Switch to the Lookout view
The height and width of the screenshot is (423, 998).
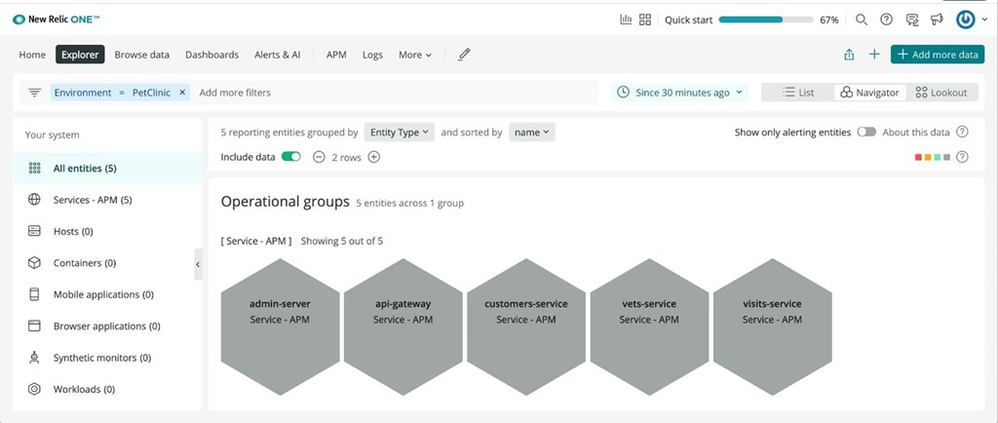tap(941, 92)
